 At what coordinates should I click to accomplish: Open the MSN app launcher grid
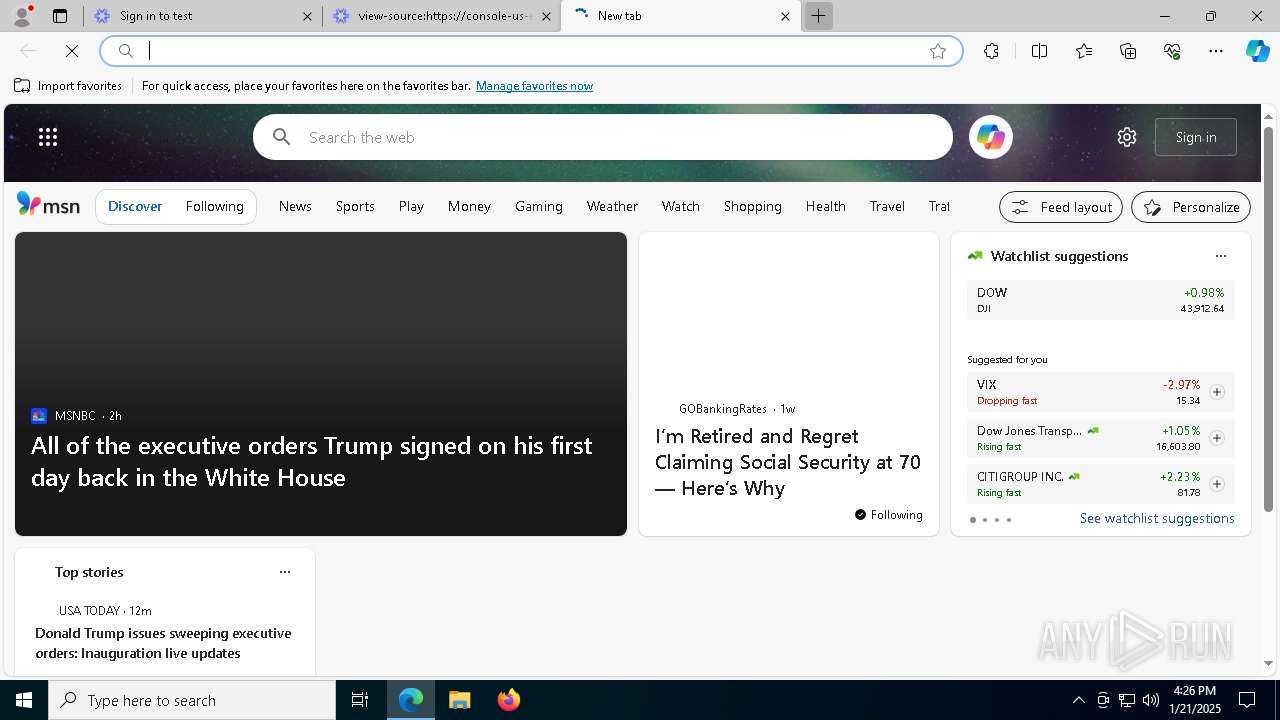48,137
